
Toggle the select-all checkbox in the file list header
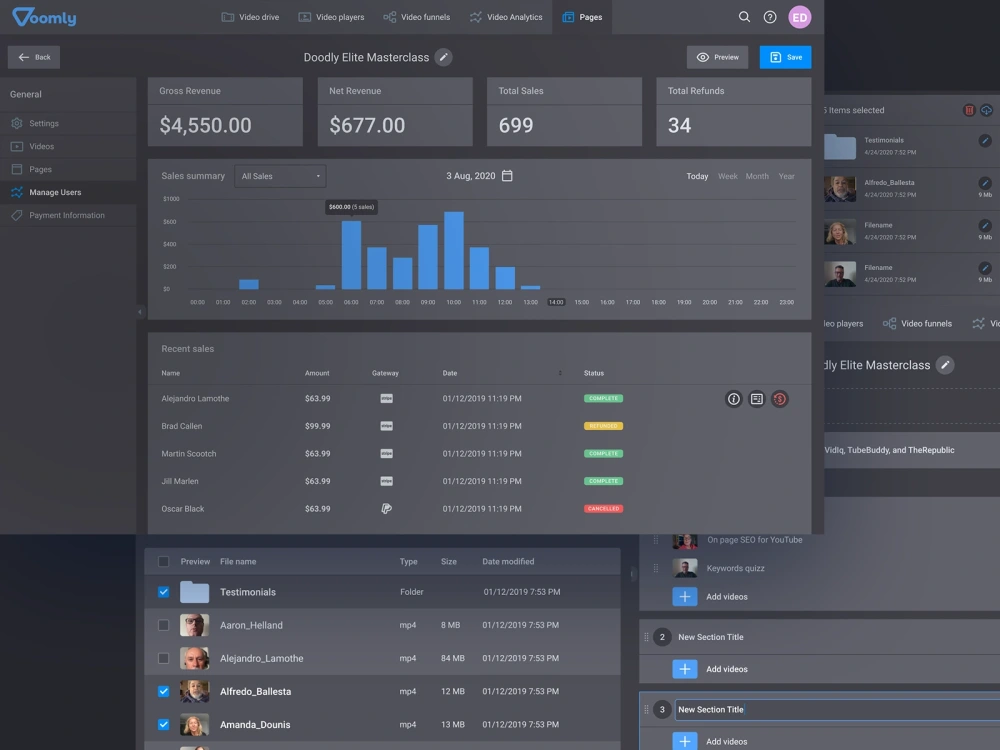pos(163,561)
